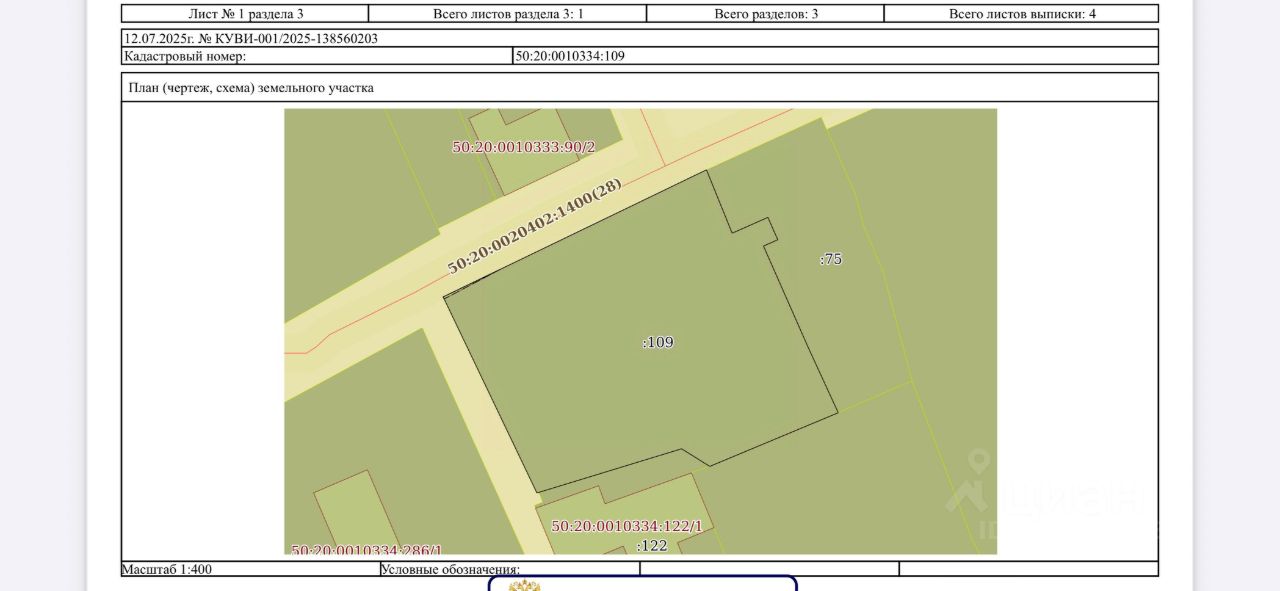
Task: Click map label 50:20:0010334:286/1
Action: 367,550
